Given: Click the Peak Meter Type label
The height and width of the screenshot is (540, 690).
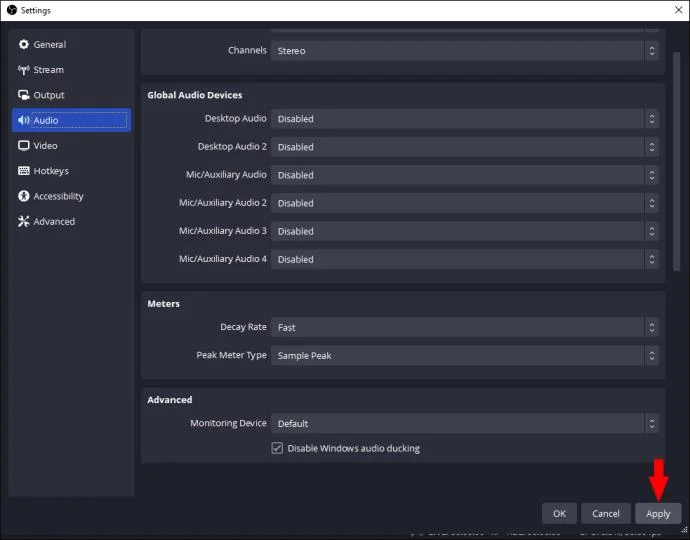Looking at the screenshot, I should pos(231,355).
